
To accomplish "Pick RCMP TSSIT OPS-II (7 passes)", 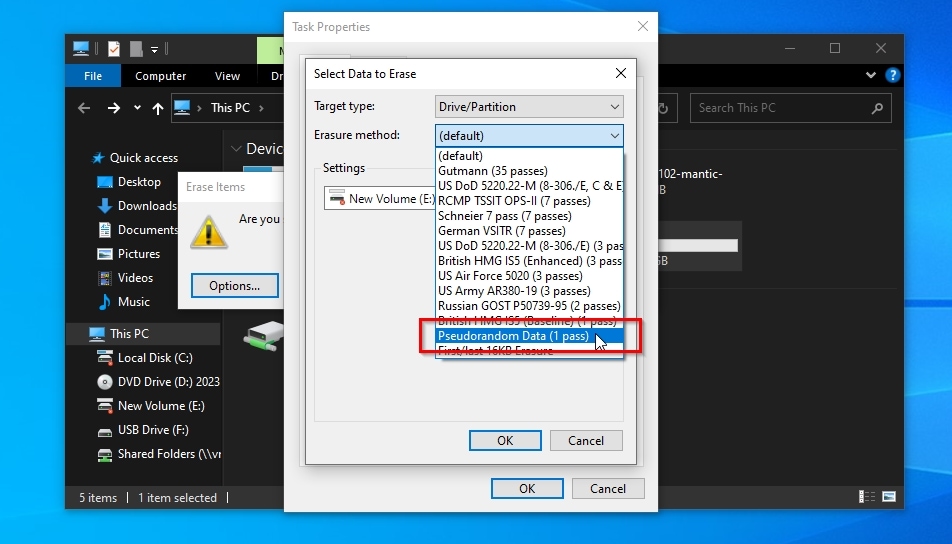I will click(x=529, y=201).
